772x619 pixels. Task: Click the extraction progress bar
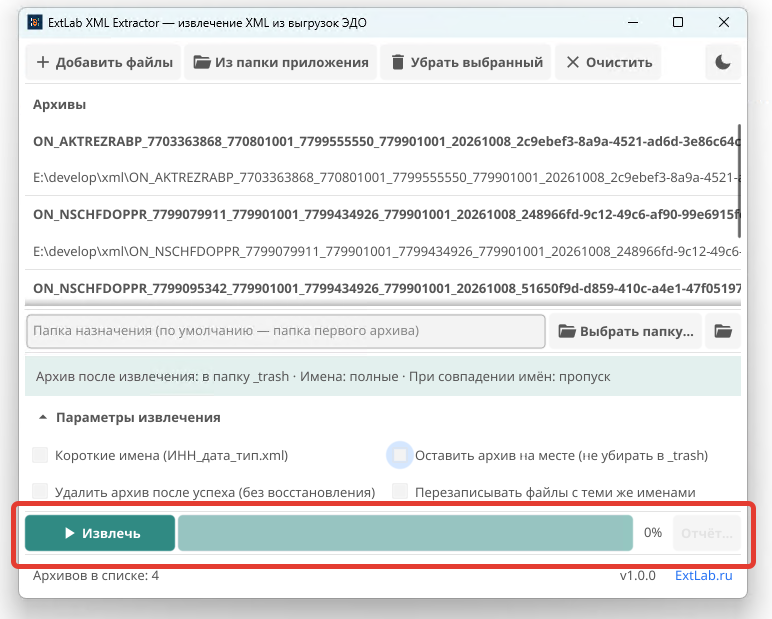[x=405, y=533]
